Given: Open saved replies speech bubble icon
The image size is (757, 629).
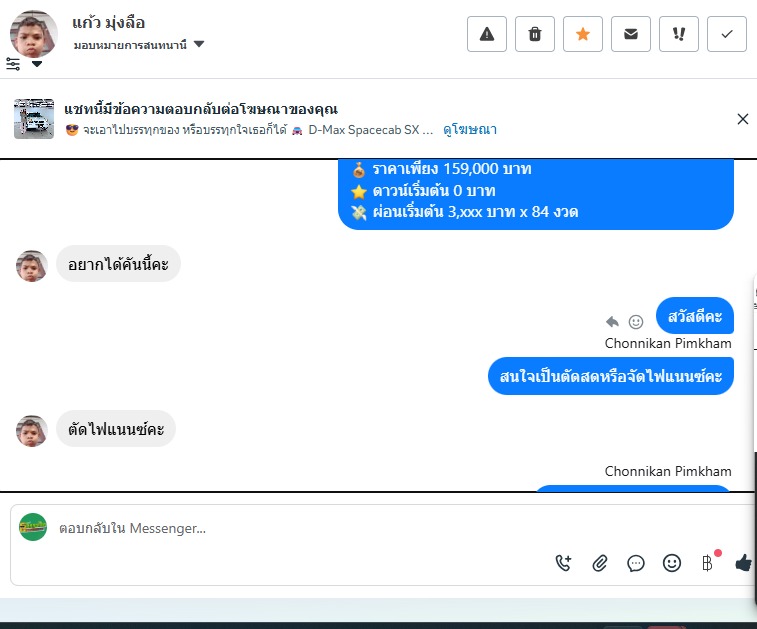Looking at the screenshot, I should tap(636, 563).
